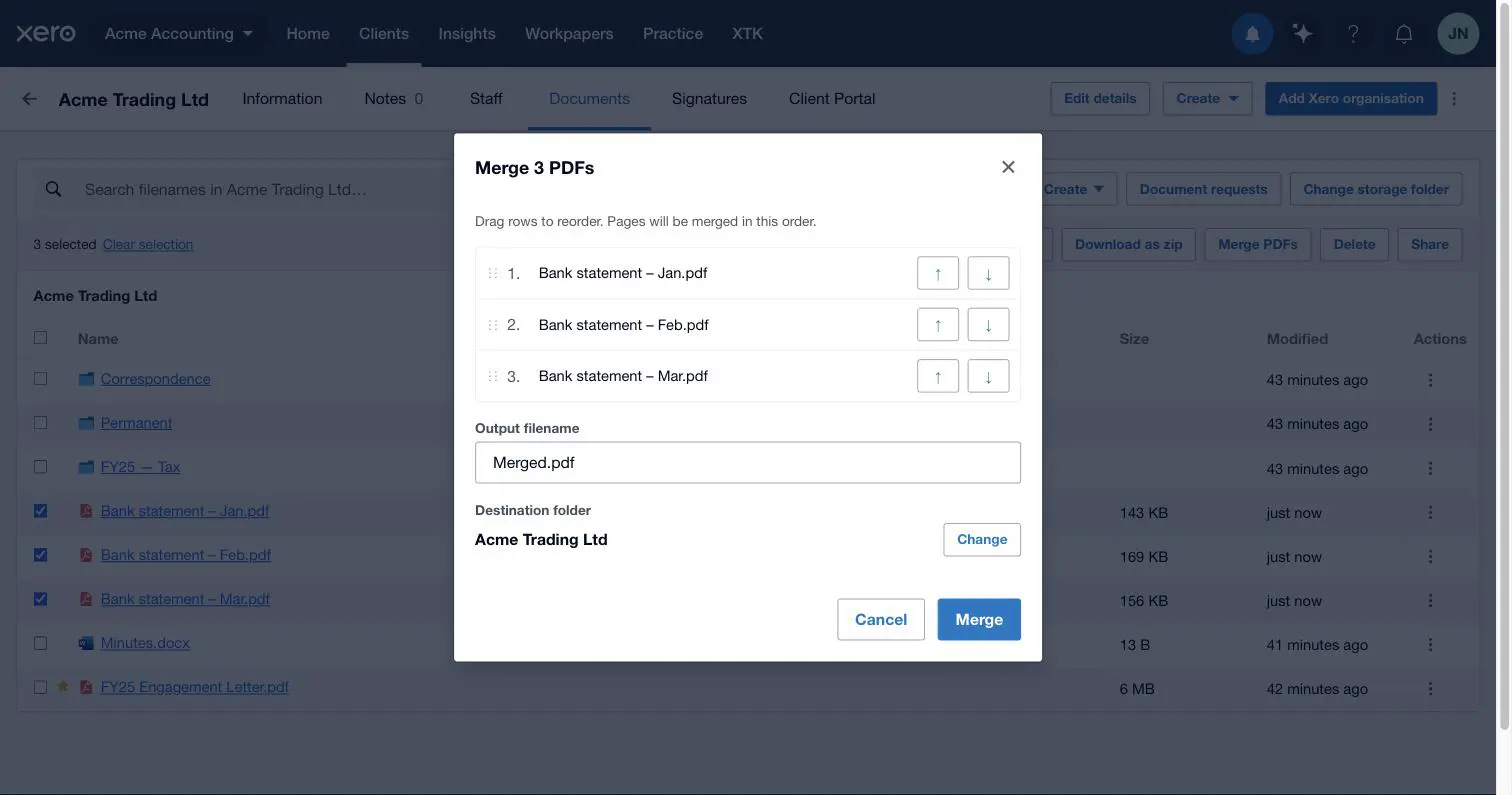Open the Workpapers menu

[x=569, y=33]
